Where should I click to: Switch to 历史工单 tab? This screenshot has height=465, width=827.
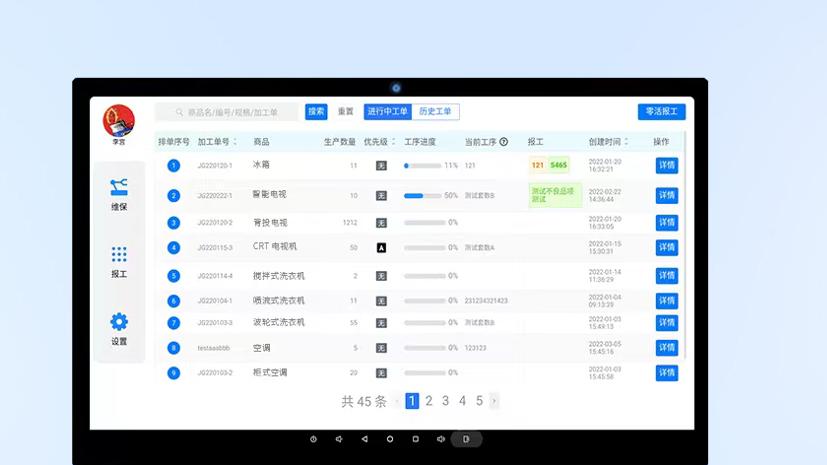pos(435,112)
